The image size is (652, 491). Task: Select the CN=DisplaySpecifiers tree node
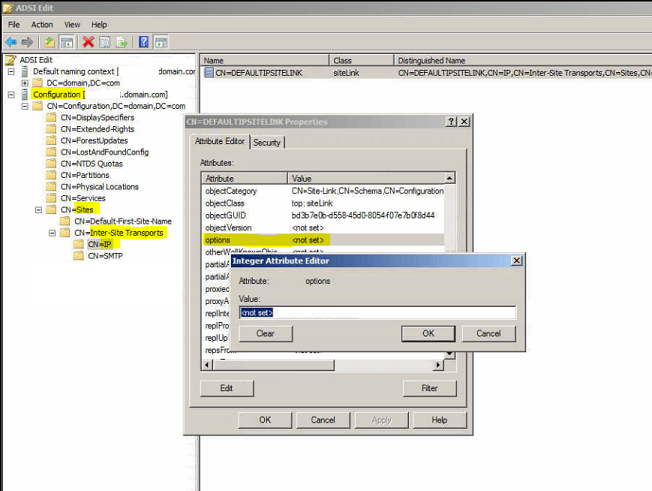coord(97,117)
